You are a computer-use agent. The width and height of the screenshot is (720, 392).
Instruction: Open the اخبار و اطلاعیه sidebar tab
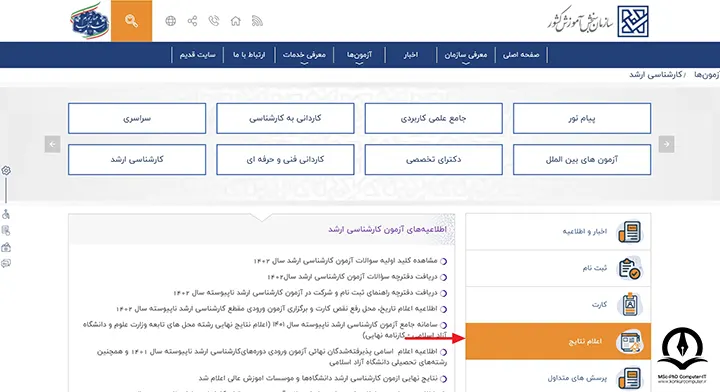coord(558,232)
